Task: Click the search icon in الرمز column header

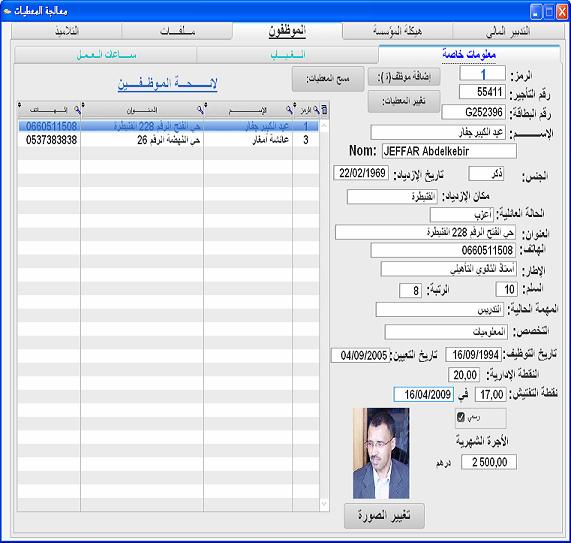Action: [x=316, y=110]
